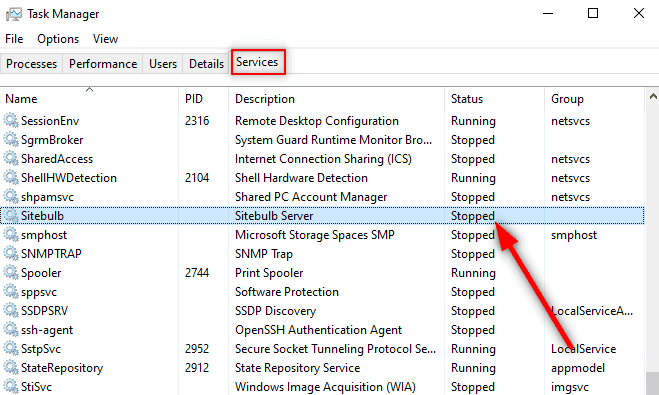Click the gear icon beside Sitebulb
Viewport: 659px width, 395px height.
11,216
